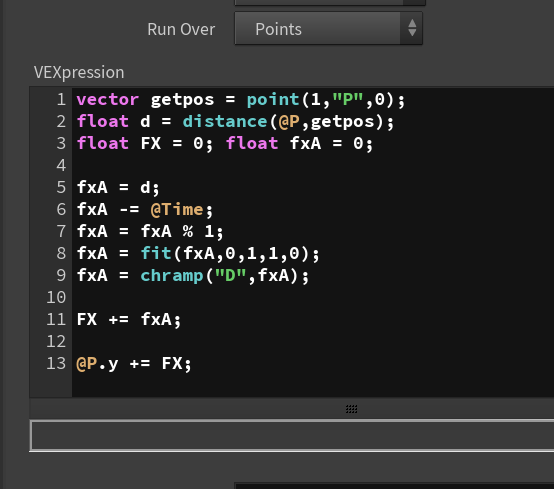This screenshot has width=554, height=489.
Task: Click code line 11 'FX += fxA;'
Action: (129, 320)
